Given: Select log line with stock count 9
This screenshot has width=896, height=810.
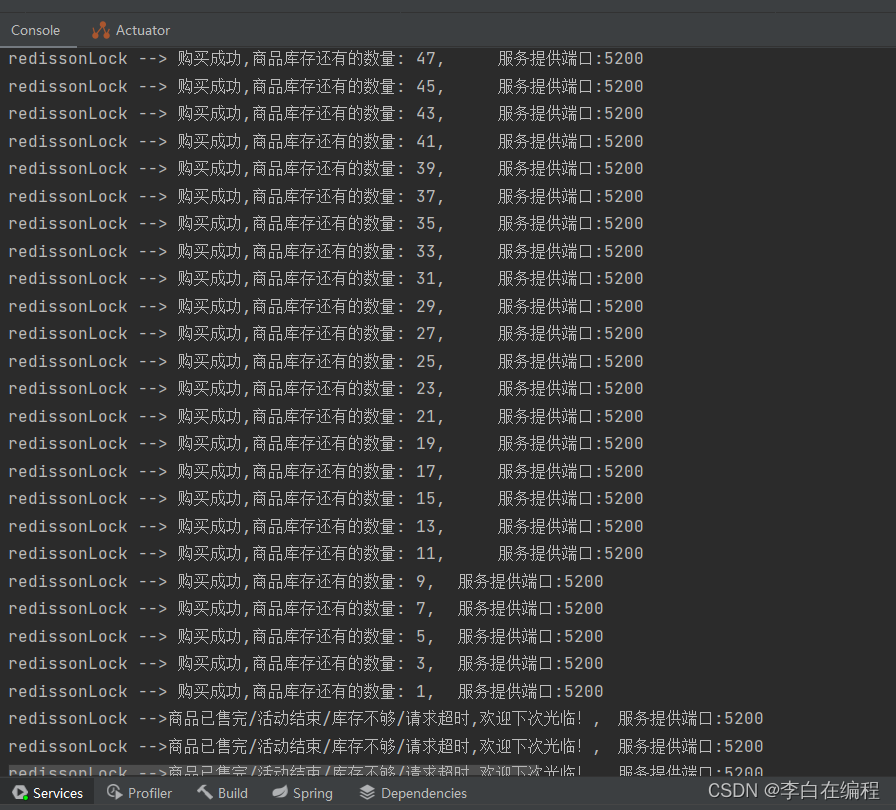Looking at the screenshot, I should tap(306, 582).
